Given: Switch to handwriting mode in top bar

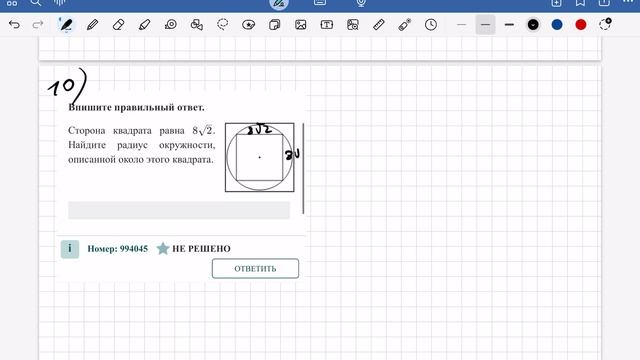Looking at the screenshot, I should tap(279, 4).
